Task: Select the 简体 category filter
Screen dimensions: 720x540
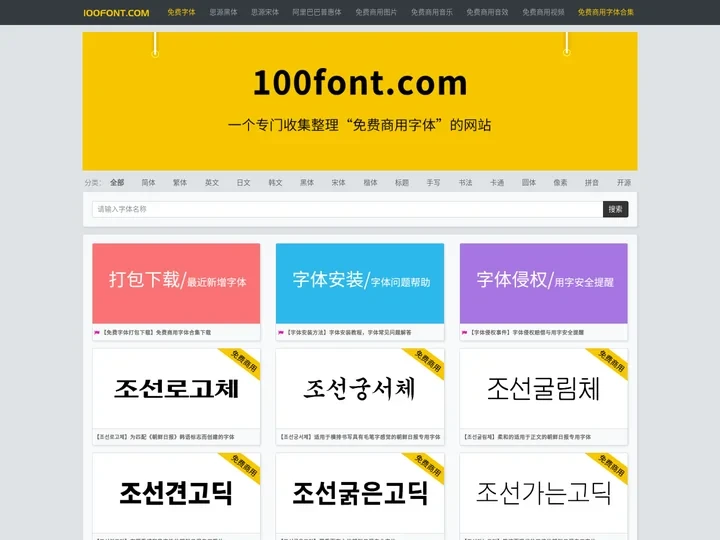Action: pyautogui.click(x=148, y=182)
